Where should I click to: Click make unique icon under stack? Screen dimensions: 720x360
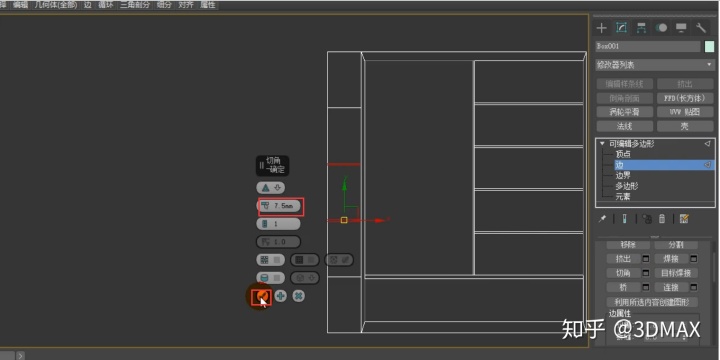point(647,219)
